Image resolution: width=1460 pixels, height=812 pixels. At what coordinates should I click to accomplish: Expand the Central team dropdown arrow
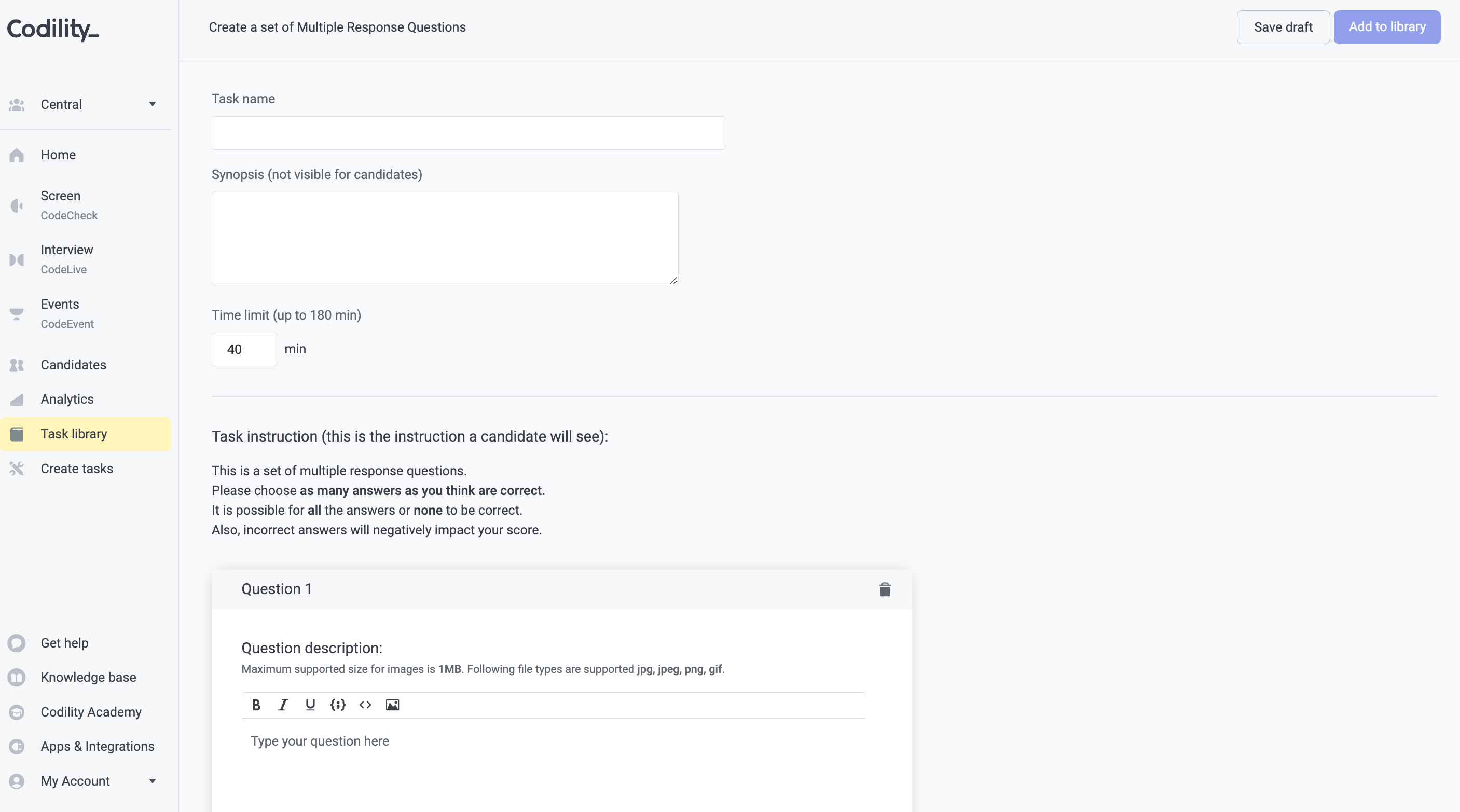pyautogui.click(x=153, y=104)
